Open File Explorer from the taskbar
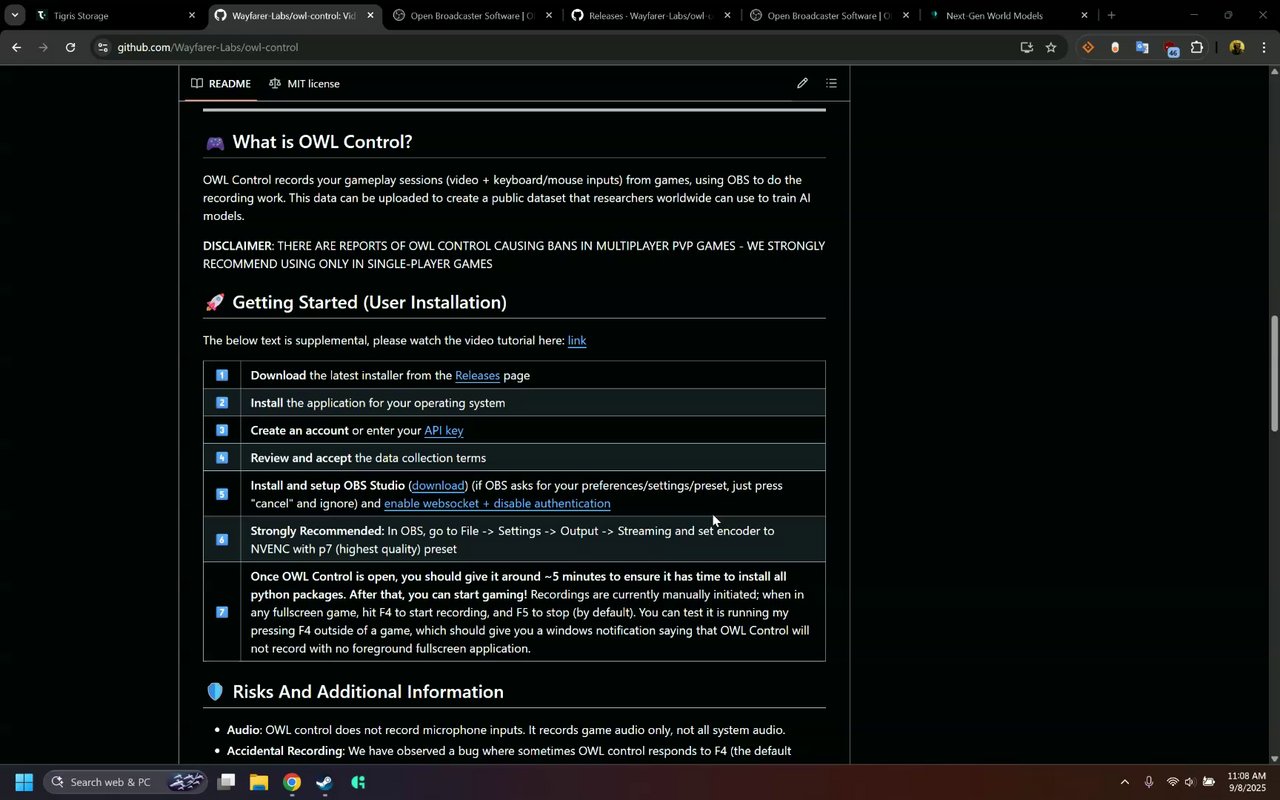1280x800 pixels. (259, 782)
